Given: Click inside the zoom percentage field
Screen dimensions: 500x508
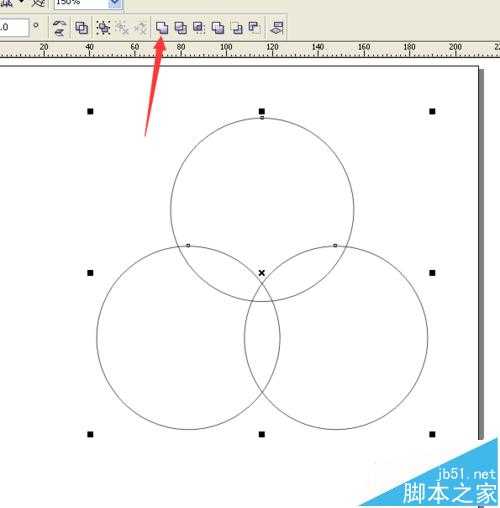Looking at the screenshot, I should 82,3.
